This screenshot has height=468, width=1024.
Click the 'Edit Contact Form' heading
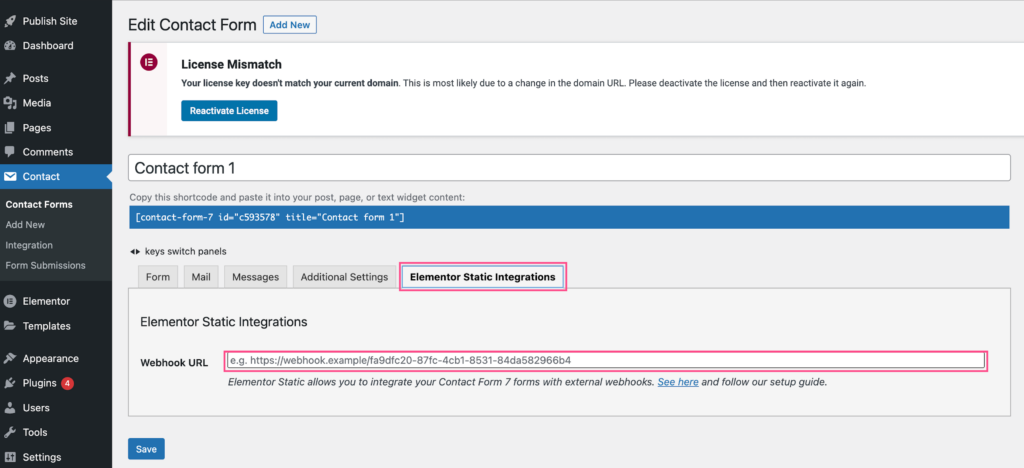coord(192,25)
